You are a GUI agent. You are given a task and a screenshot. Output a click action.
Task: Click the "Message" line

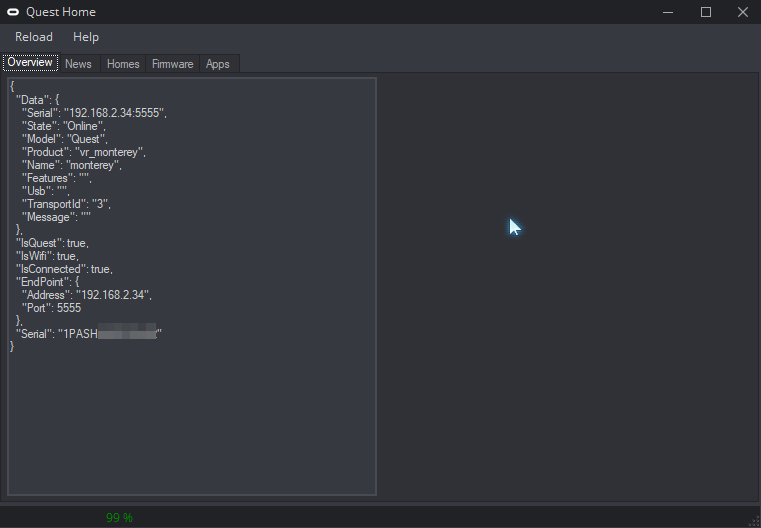click(56, 217)
